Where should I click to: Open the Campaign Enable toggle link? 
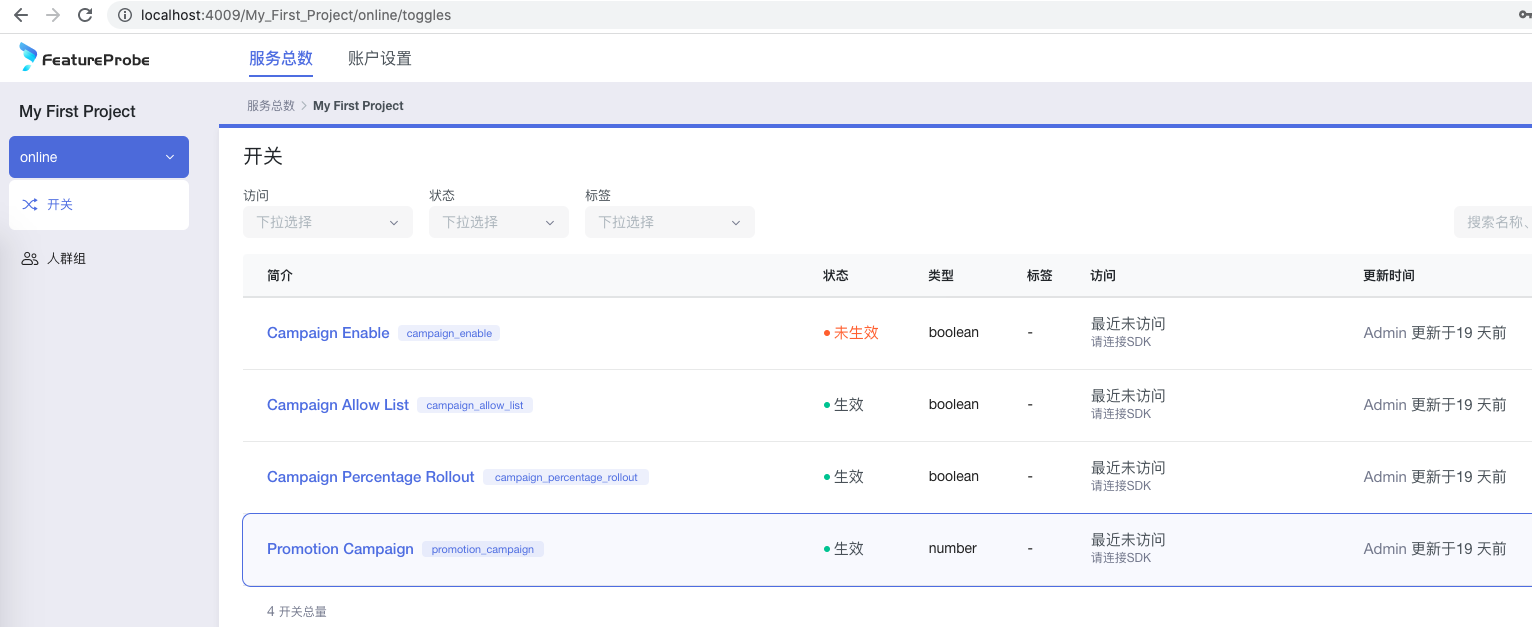point(328,333)
